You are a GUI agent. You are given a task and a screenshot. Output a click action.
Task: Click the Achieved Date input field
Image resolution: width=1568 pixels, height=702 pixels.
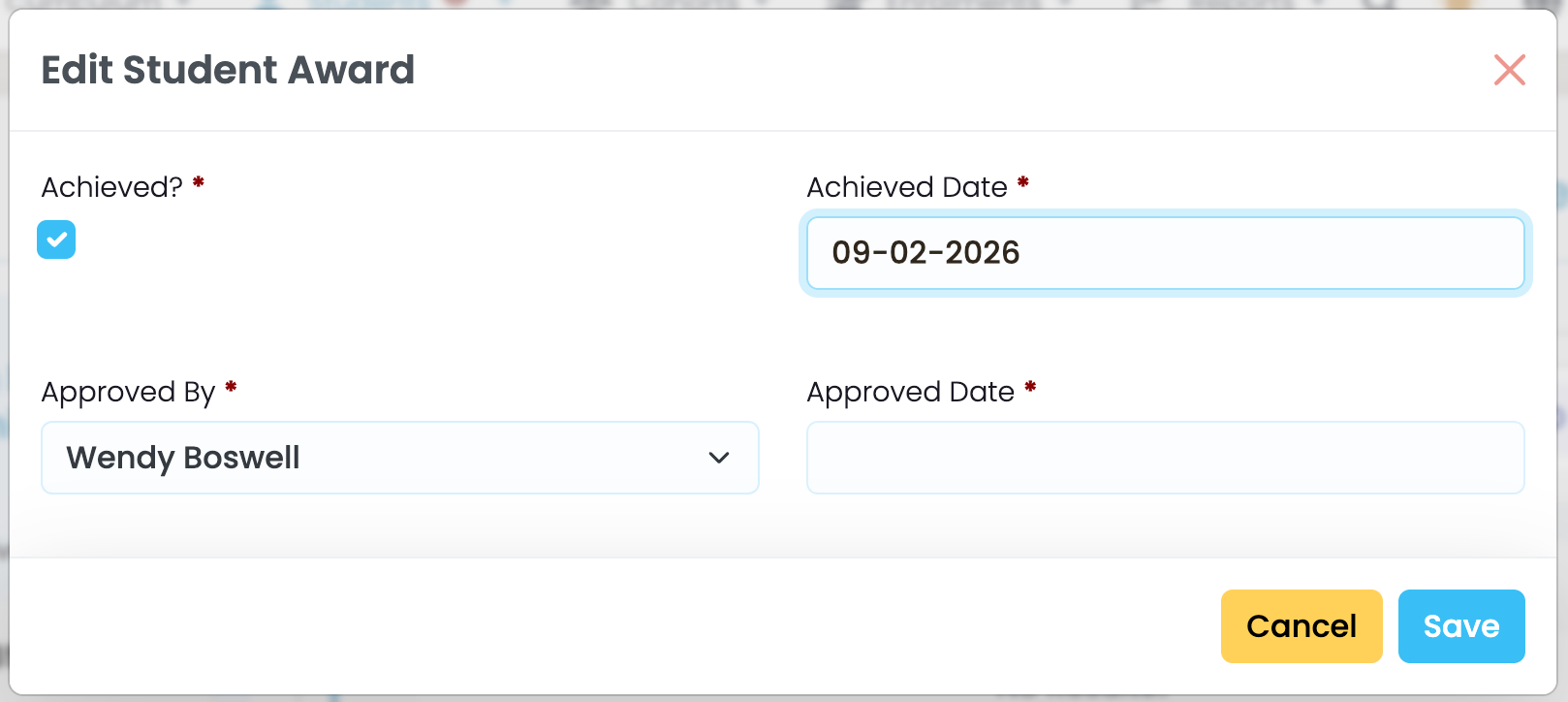click(x=1165, y=253)
